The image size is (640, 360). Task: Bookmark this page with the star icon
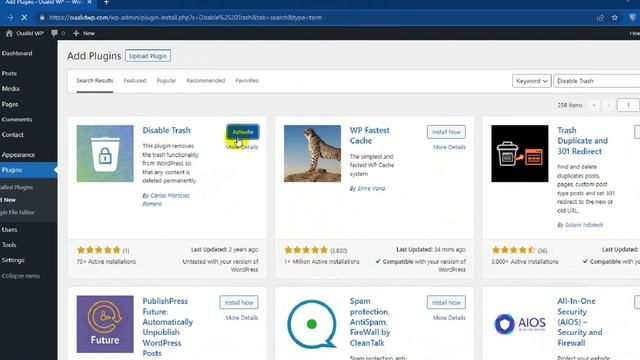tap(615, 18)
